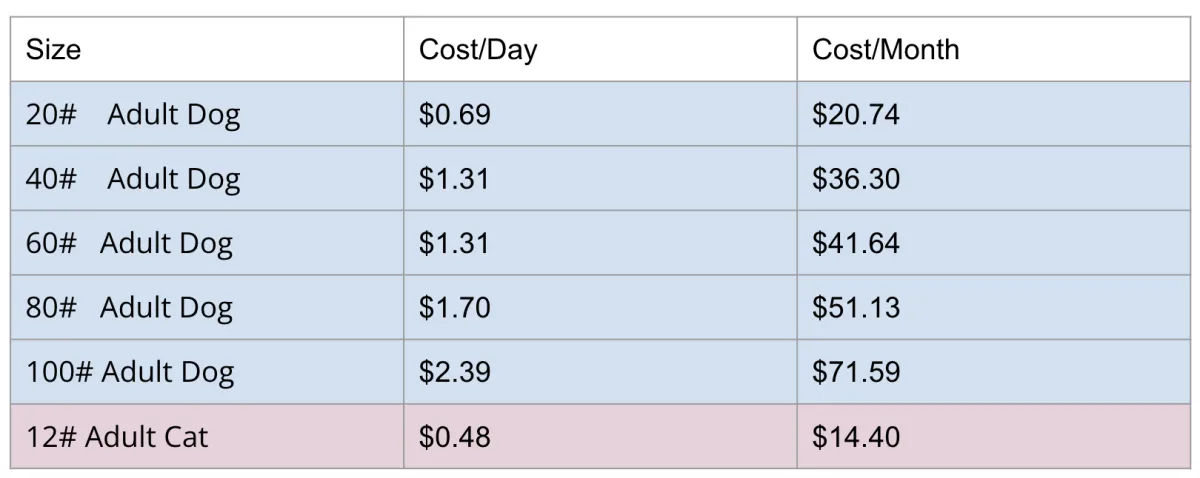Select the $14.40 monthly cost cell
1200x478 pixels.
pyautogui.click(x=993, y=436)
